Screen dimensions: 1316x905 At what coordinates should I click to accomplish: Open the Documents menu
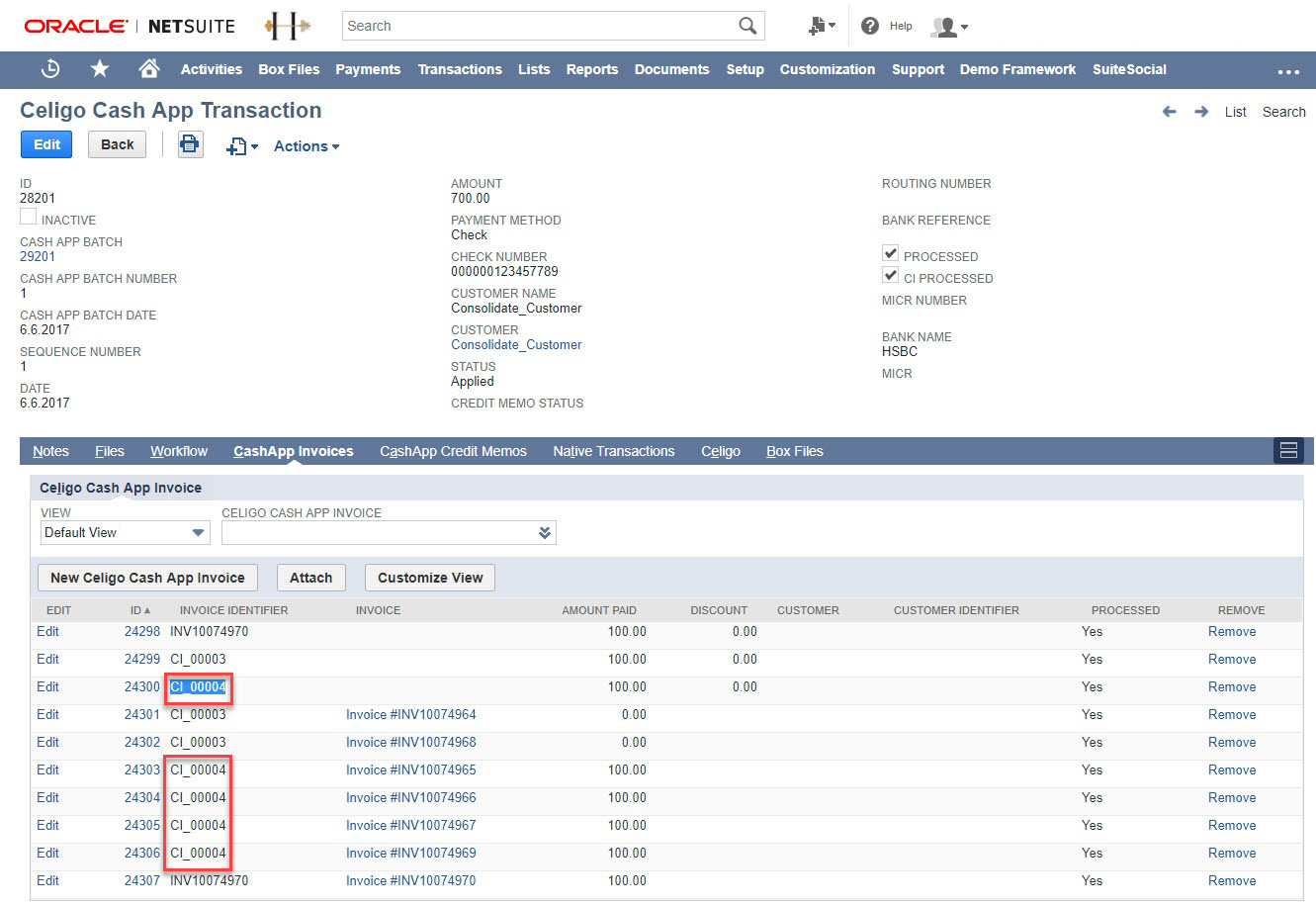pyautogui.click(x=672, y=69)
